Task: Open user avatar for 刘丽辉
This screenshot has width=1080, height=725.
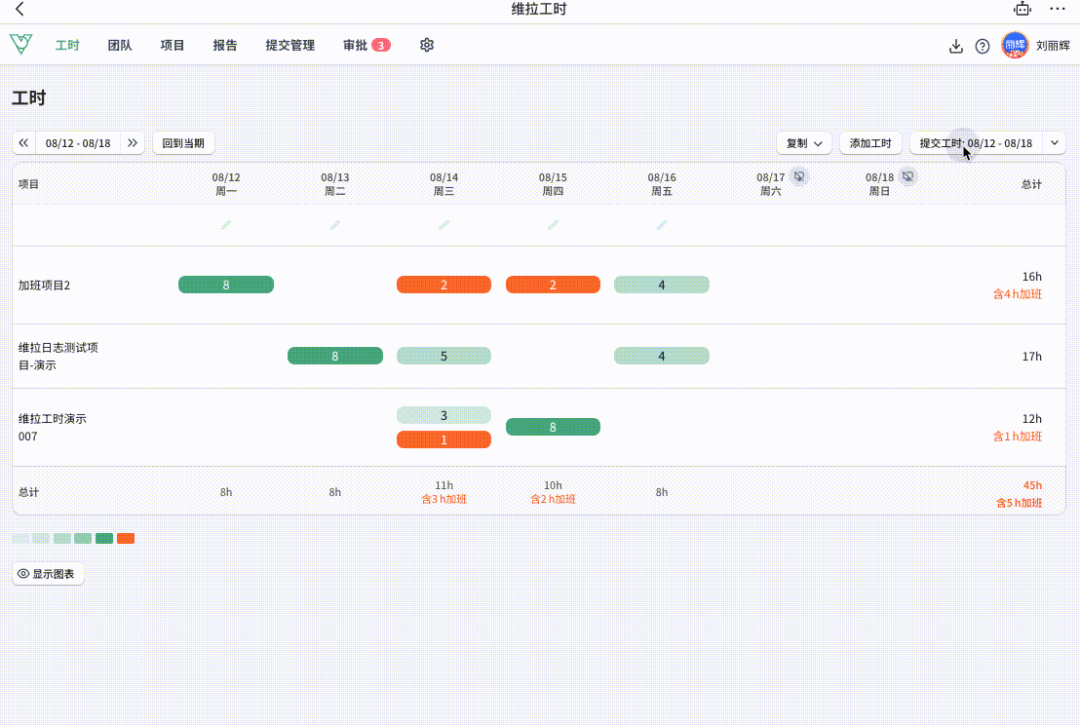Action: pos(1015,45)
